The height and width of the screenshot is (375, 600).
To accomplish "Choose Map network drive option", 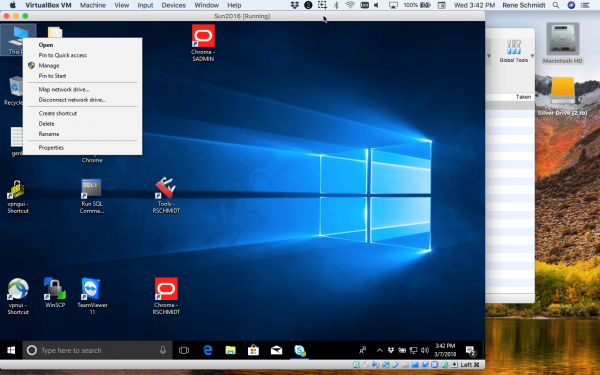I will point(64,89).
